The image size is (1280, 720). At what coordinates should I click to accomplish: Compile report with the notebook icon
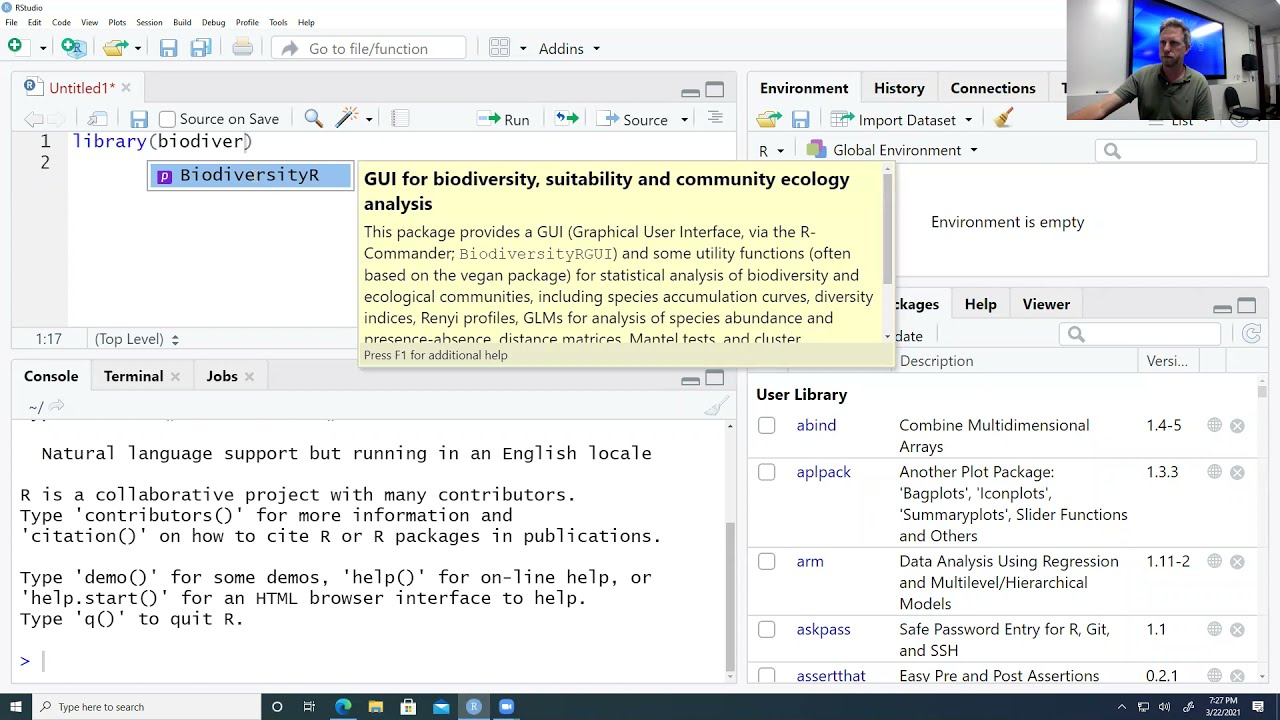(x=400, y=119)
